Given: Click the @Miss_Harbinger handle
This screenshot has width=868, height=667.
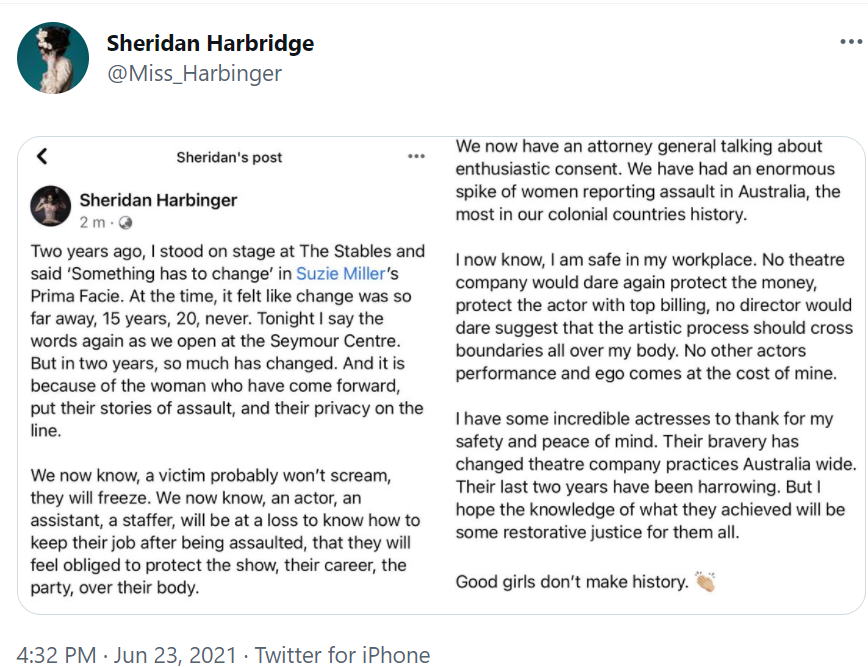Looking at the screenshot, I should click(x=194, y=74).
